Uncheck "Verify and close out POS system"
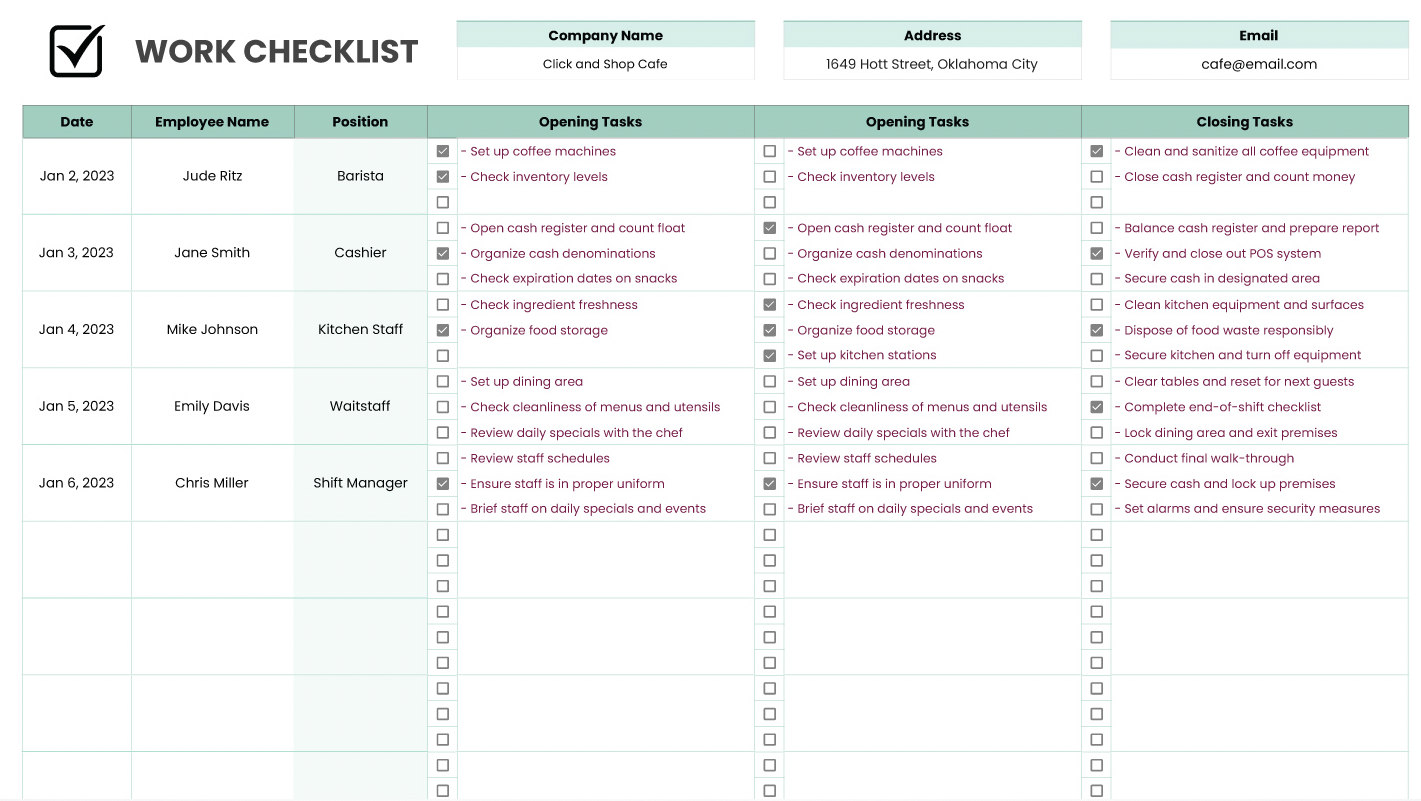 click(1097, 254)
